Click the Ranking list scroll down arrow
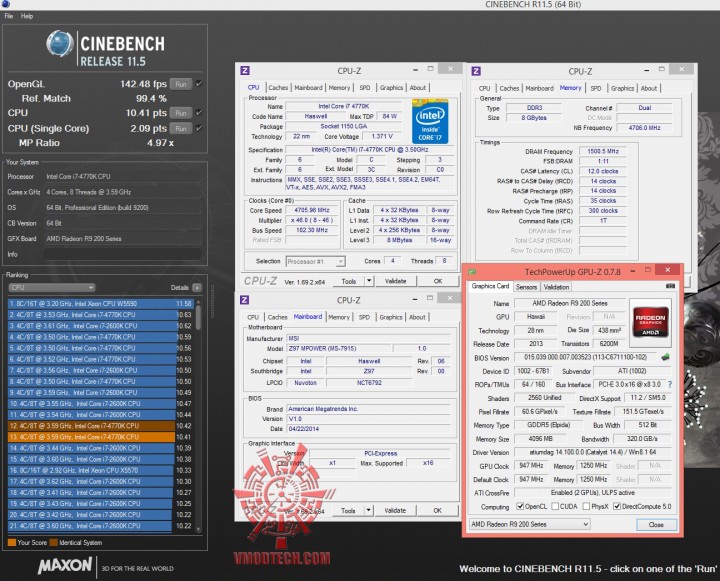720x581 pixels. [198, 529]
